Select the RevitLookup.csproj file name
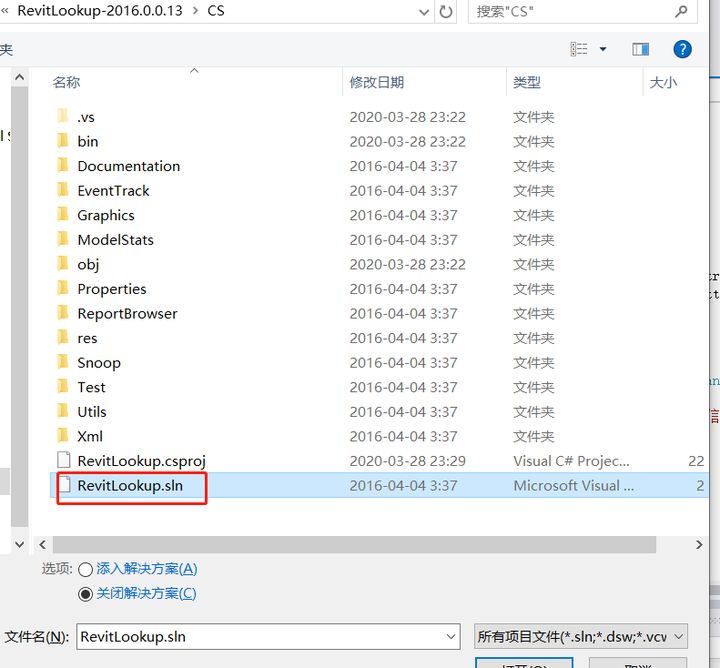Viewport: 720px width, 668px height. (141, 461)
